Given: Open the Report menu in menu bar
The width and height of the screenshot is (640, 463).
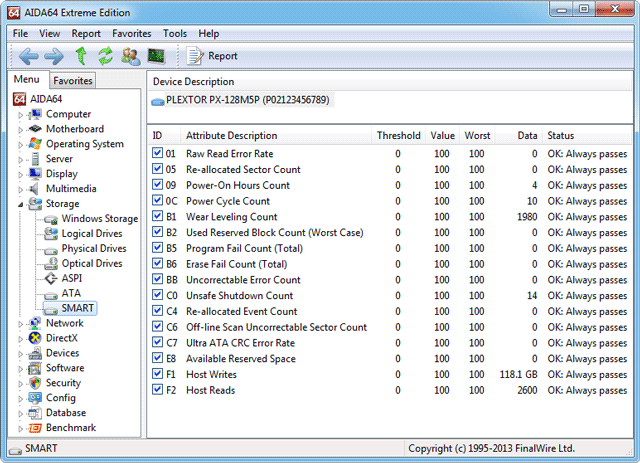Looking at the screenshot, I should pos(86,33).
